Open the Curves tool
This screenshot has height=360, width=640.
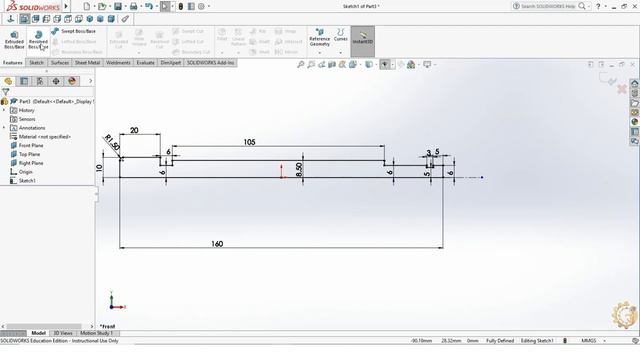click(340, 35)
